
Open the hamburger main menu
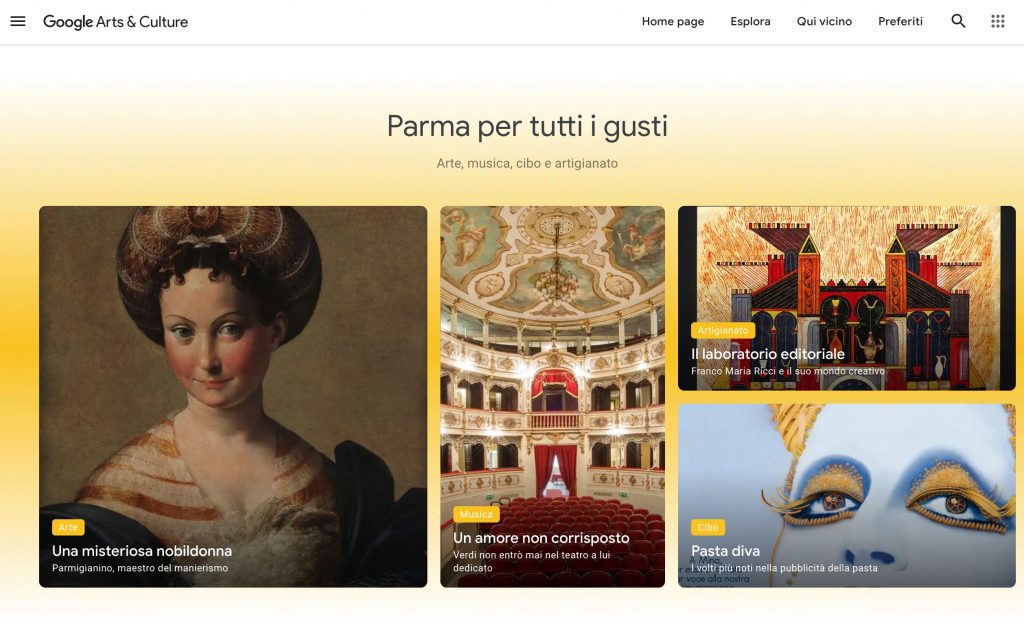18,22
